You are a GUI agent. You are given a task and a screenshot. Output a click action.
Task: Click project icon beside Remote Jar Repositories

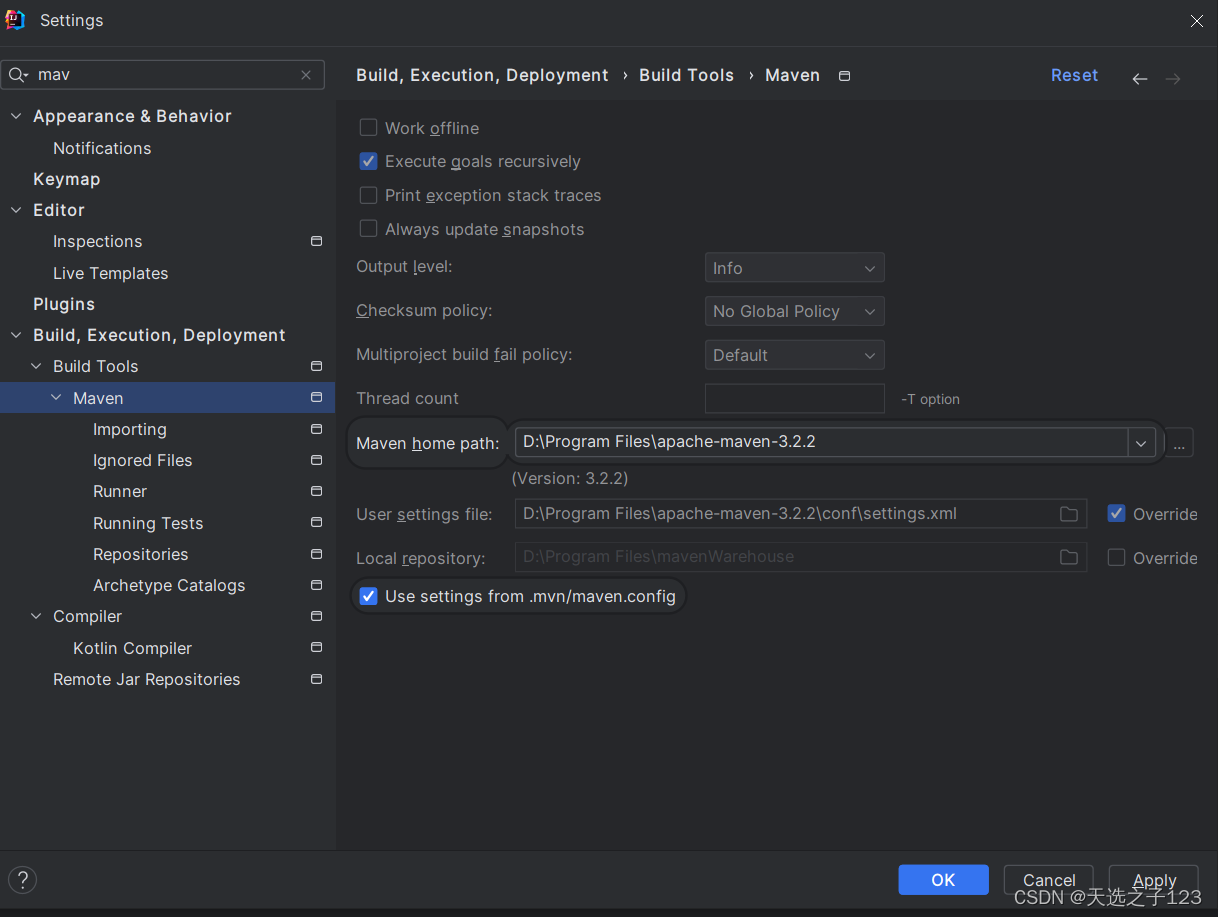click(316, 679)
